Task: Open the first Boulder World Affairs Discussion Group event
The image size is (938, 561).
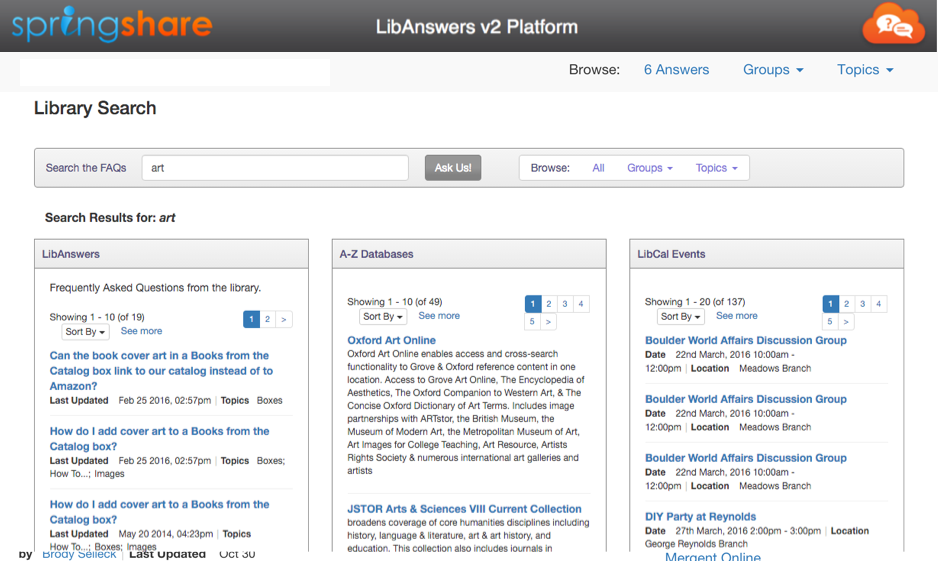Action: point(745,340)
